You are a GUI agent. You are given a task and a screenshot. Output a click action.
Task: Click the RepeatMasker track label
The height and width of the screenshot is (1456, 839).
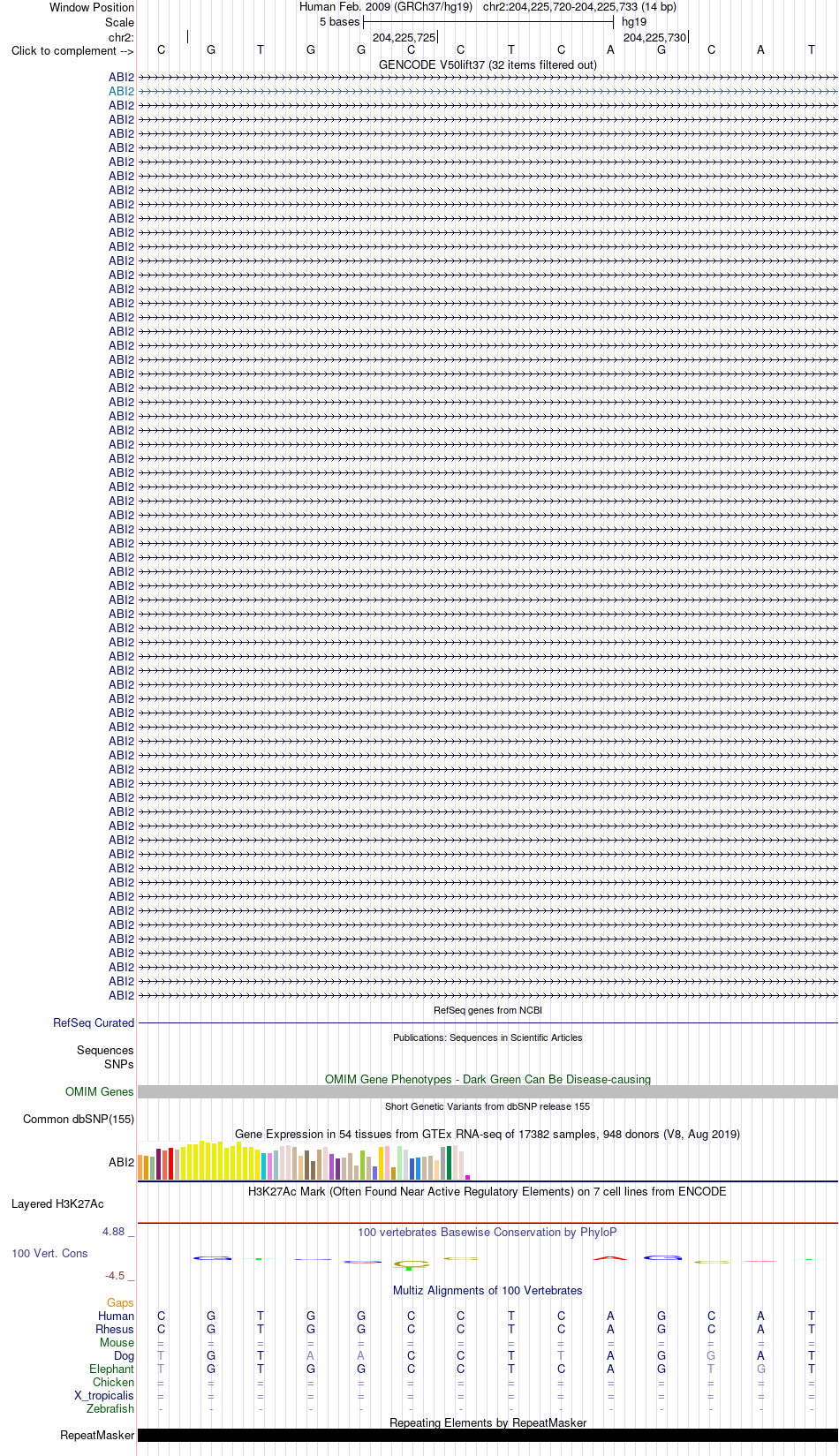click(97, 1435)
